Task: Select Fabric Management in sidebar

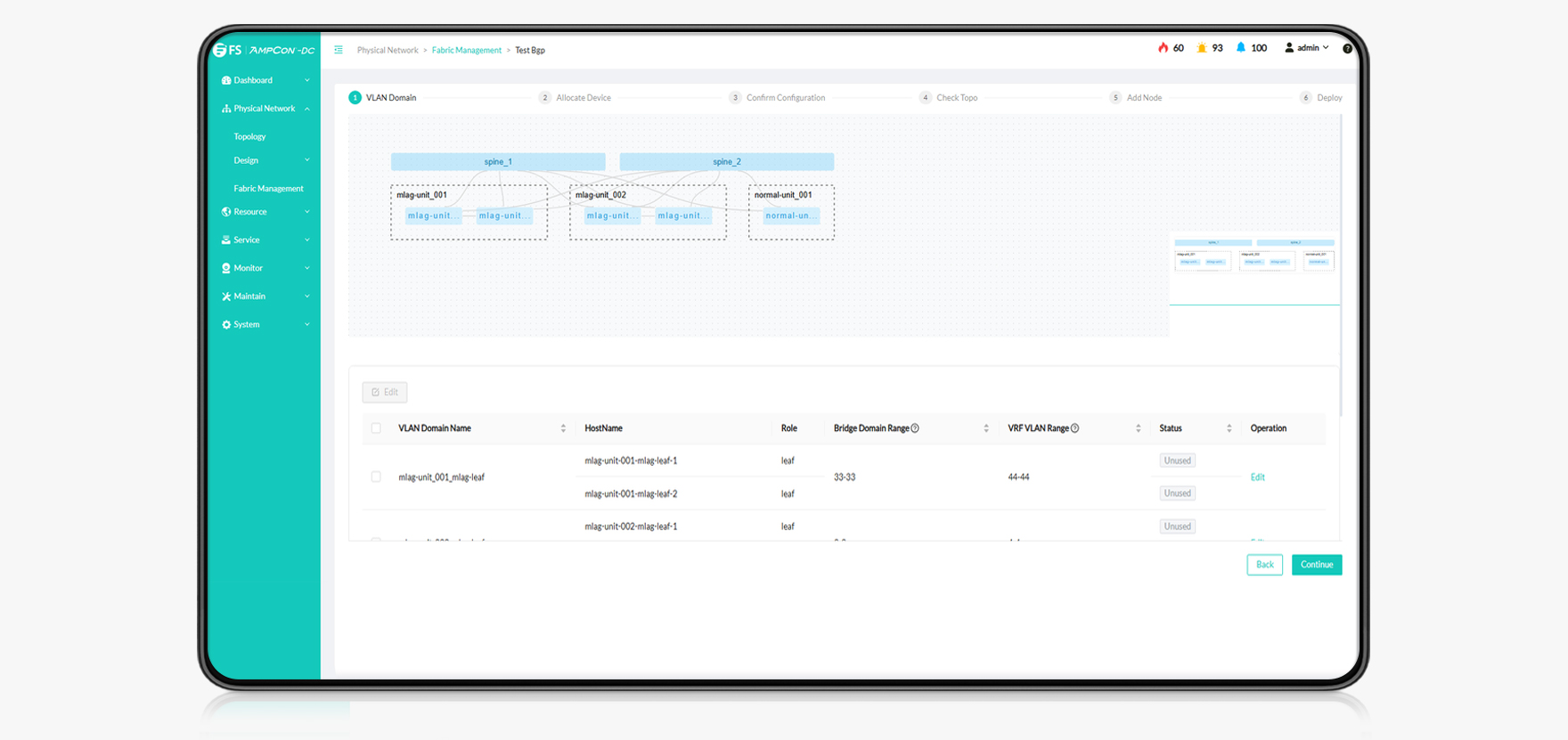Action: click(268, 189)
